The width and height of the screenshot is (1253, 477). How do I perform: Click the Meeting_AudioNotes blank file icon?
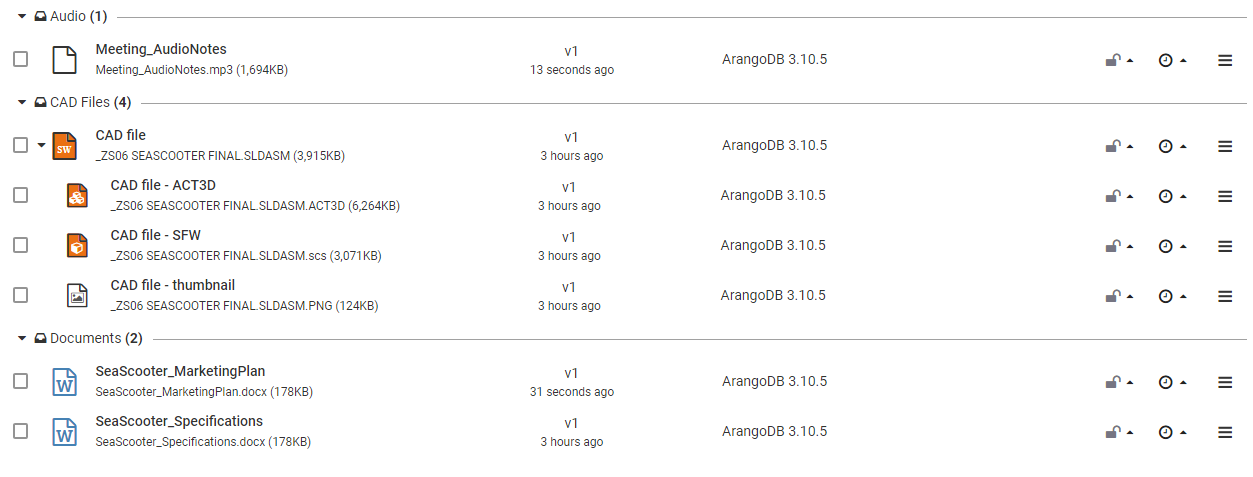click(x=64, y=59)
